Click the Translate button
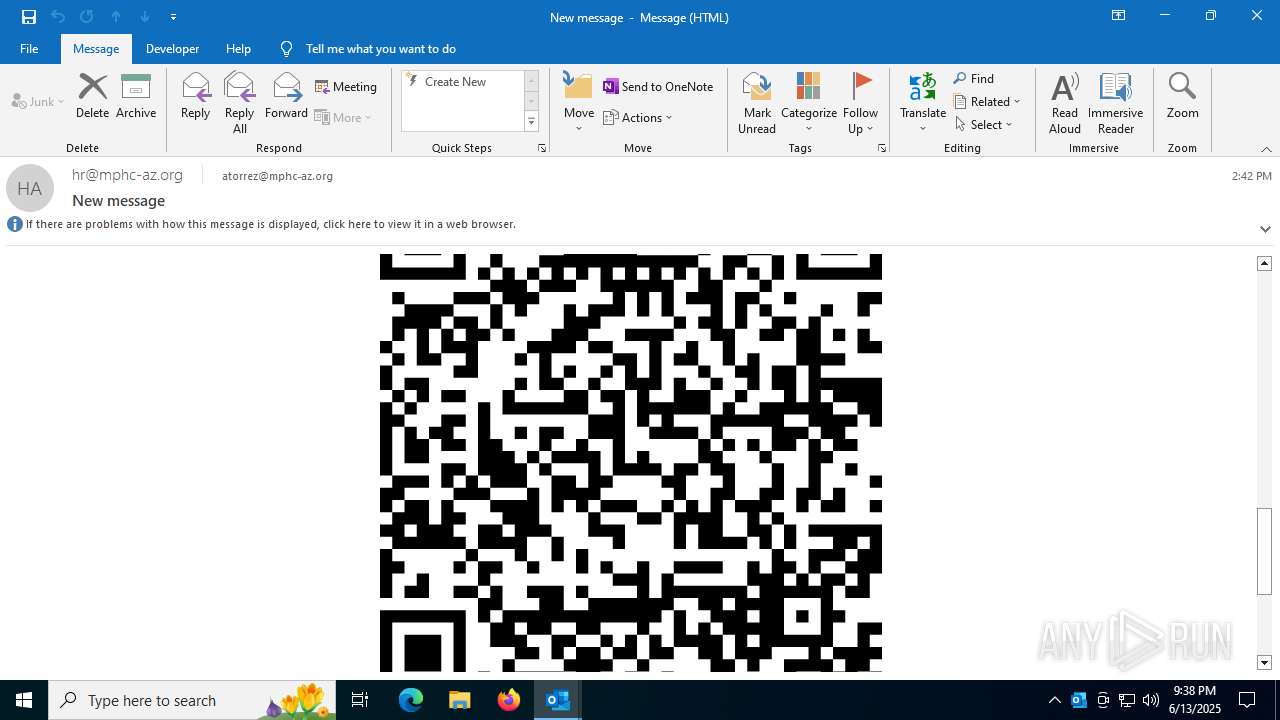 pyautogui.click(x=923, y=103)
